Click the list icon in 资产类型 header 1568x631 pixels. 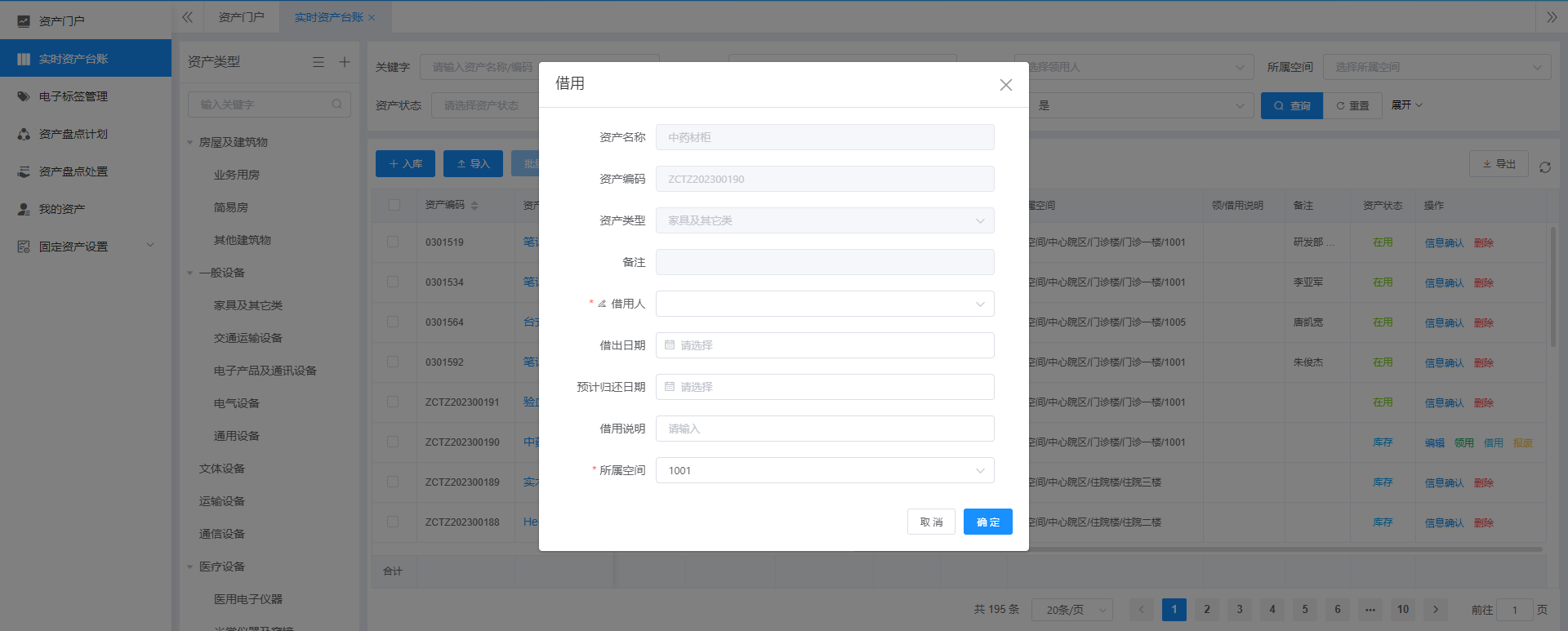pyautogui.click(x=318, y=62)
